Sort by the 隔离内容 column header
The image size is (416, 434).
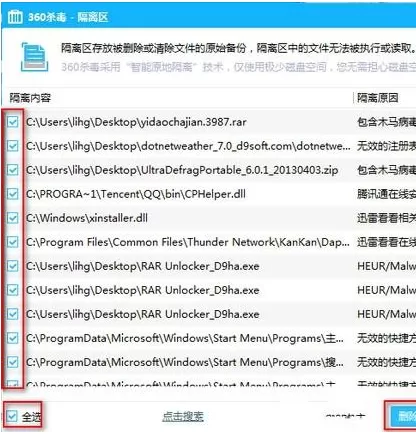click(30, 98)
